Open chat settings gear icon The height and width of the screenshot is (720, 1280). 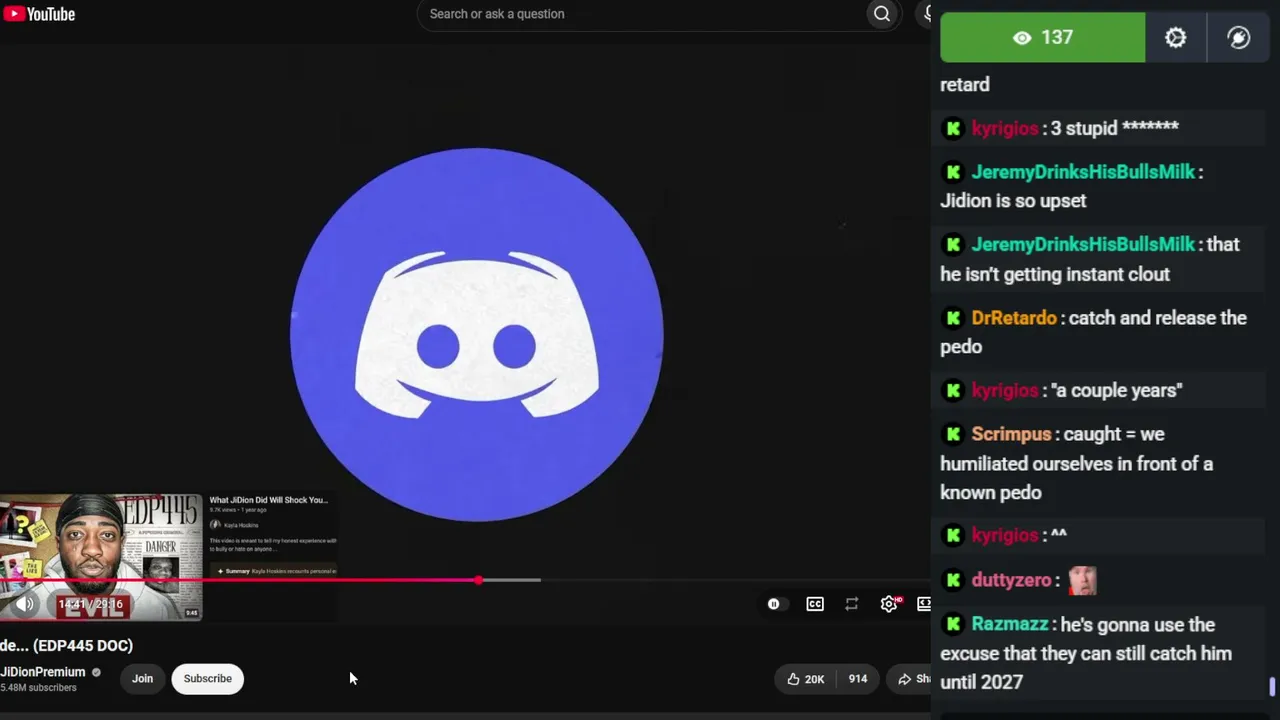pyautogui.click(x=1176, y=38)
